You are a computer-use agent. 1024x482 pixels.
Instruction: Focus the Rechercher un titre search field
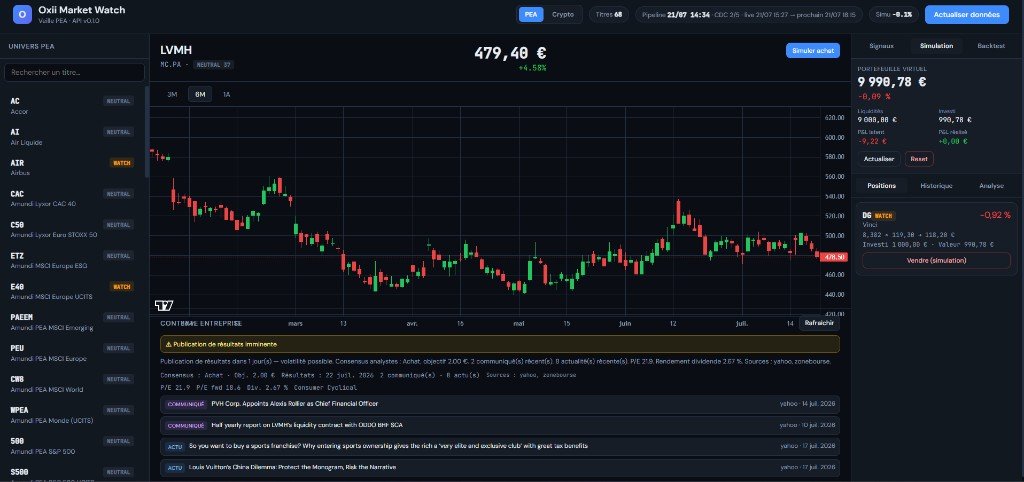point(74,72)
